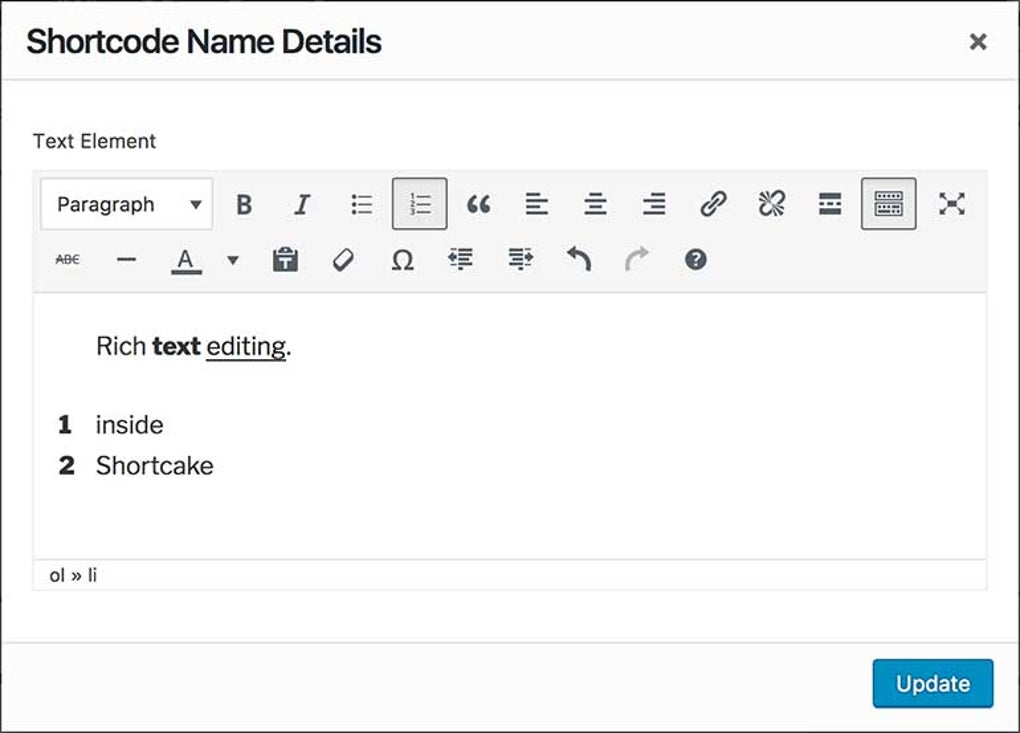Image resolution: width=1020 pixels, height=733 pixels.
Task: Apply bold formatting with the Bold icon
Action: [x=243, y=203]
